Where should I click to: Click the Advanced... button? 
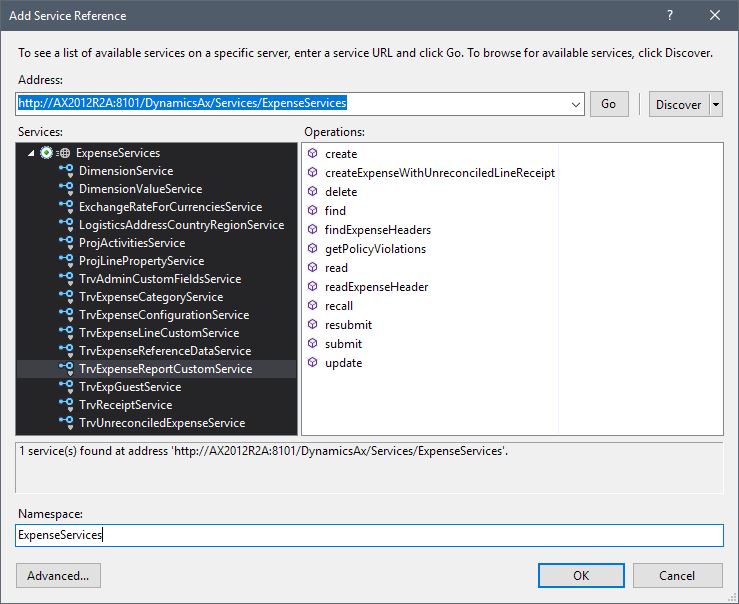pyautogui.click(x=58, y=575)
